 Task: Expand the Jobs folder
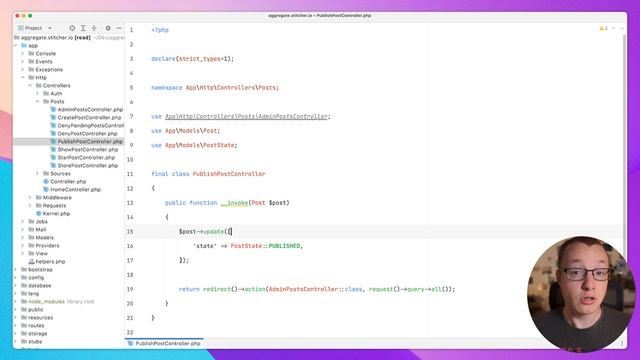point(23,222)
